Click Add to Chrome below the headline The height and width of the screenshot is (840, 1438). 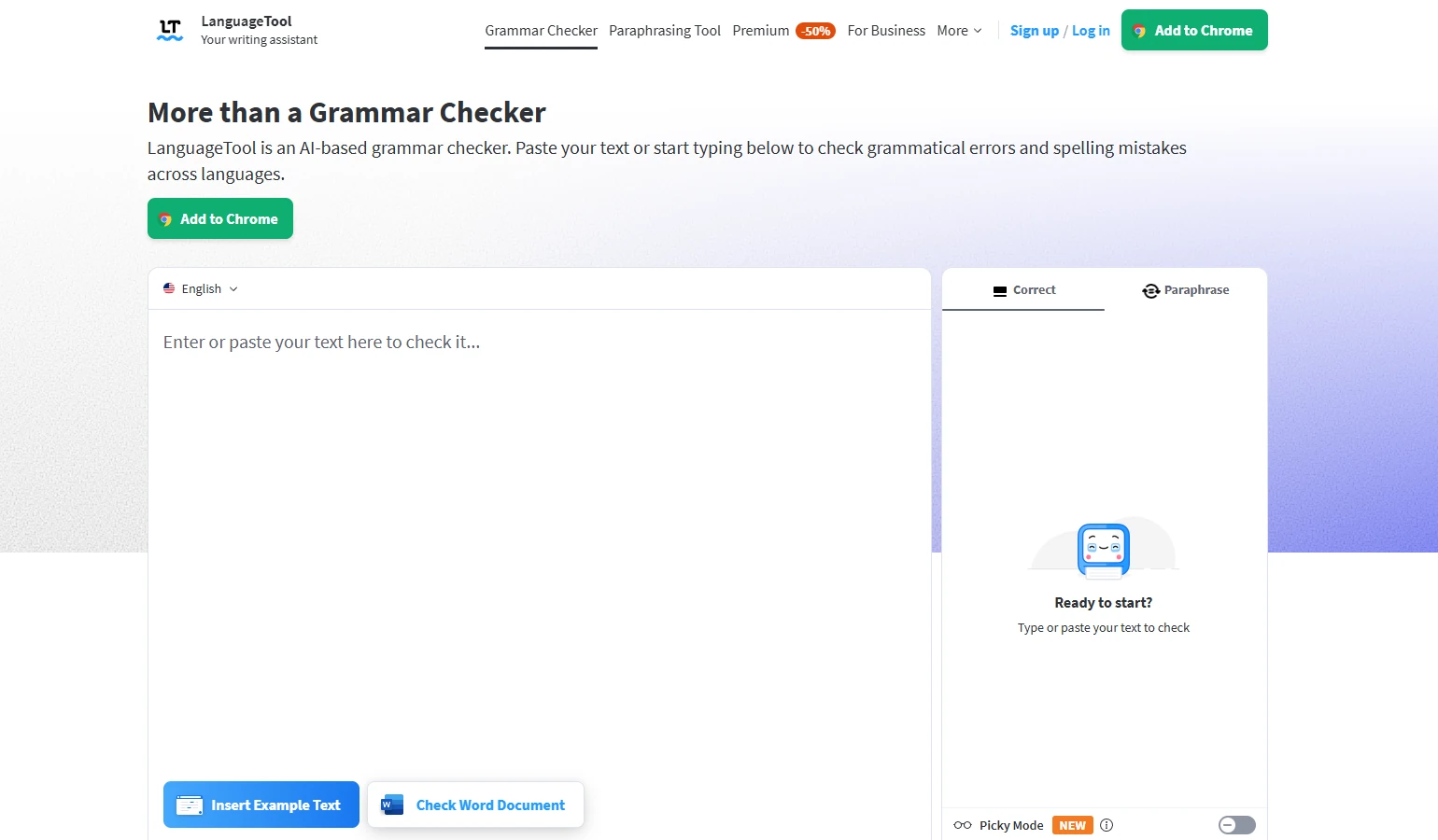pos(220,218)
